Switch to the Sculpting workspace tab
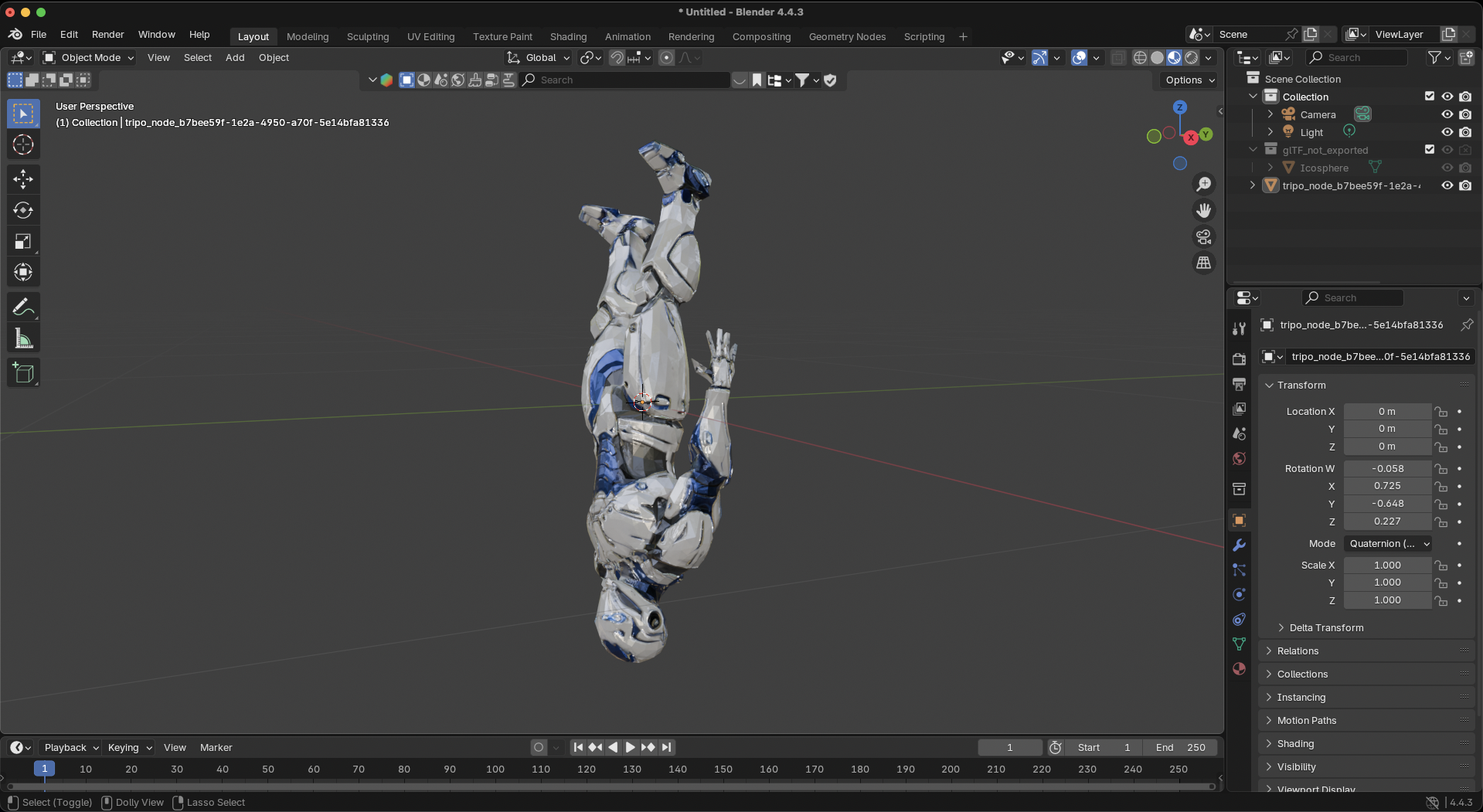 368,37
